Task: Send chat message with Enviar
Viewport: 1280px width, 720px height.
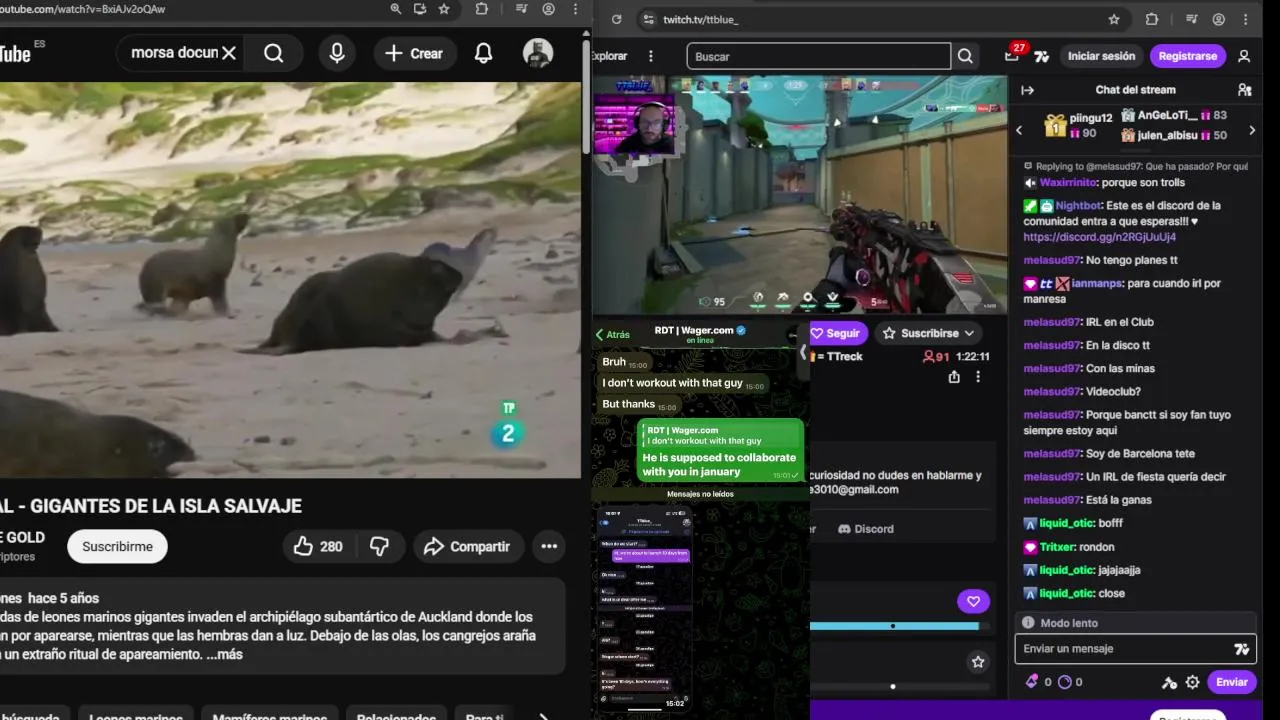Action: click(x=1231, y=682)
